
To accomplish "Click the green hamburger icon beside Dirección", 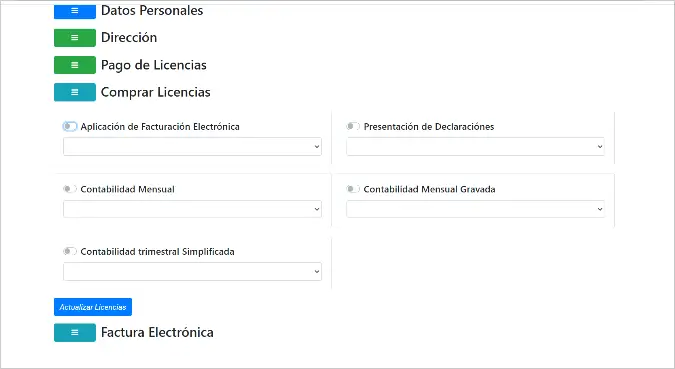I will [75, 38].
